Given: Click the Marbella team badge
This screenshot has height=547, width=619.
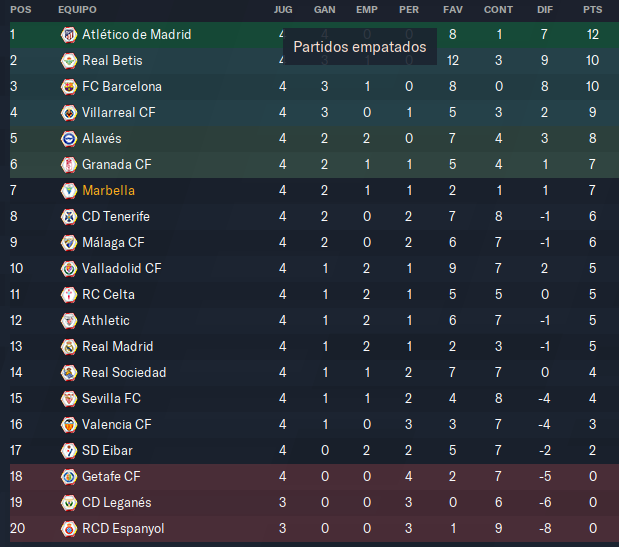Looking at the screenshot, I should [x=69, y=191].
